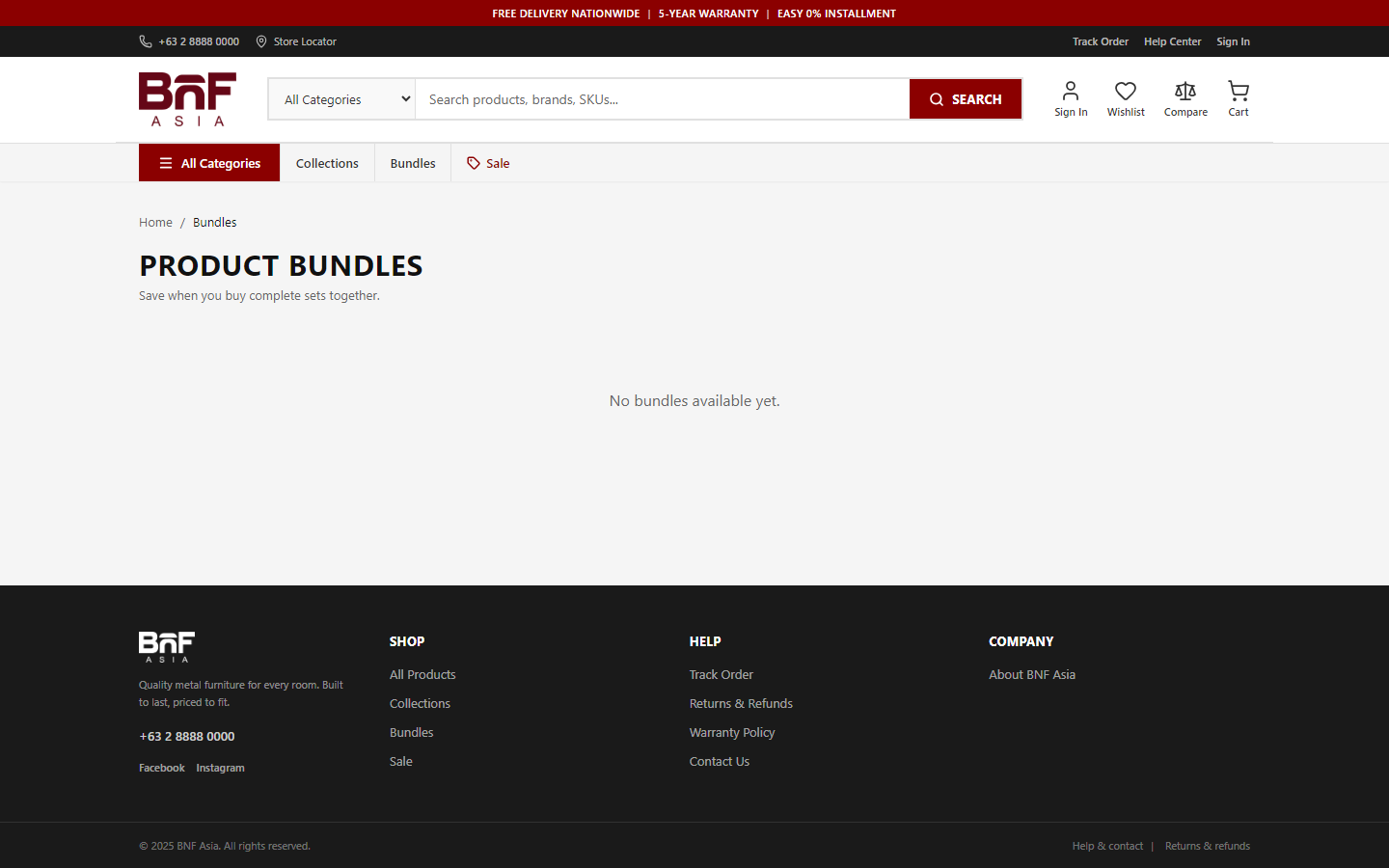Open the Compare scales icon
This screenshot has width=1389, height=868.
1185,91
